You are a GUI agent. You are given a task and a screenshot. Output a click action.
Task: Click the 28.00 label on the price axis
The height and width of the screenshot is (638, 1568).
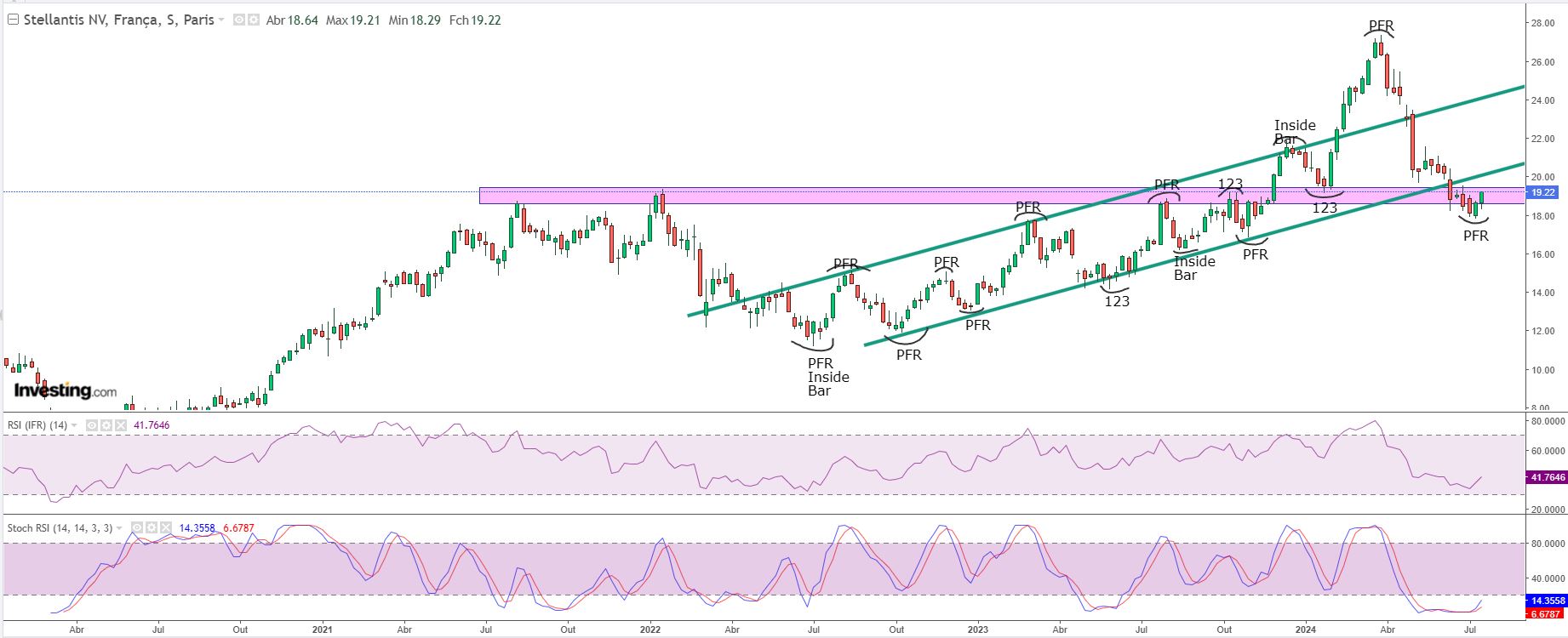1542,23
